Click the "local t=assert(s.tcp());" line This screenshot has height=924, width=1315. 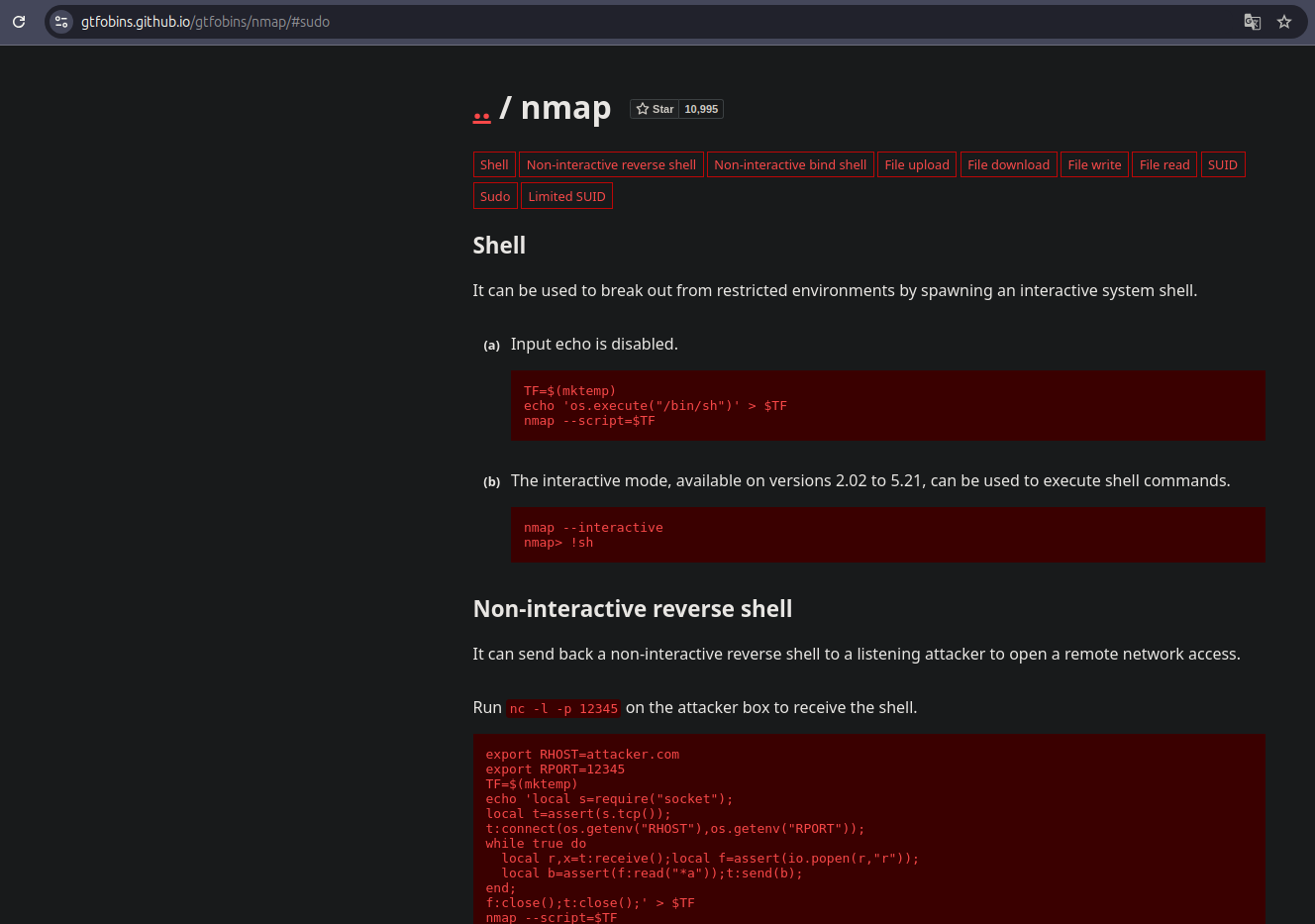pyautogui.click(x=578, y=814)
